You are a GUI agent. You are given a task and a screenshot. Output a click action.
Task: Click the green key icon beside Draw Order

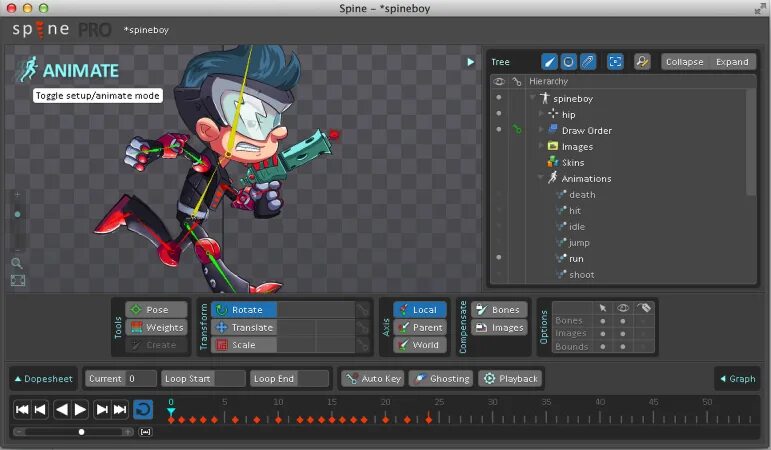(x=517, y=130)
